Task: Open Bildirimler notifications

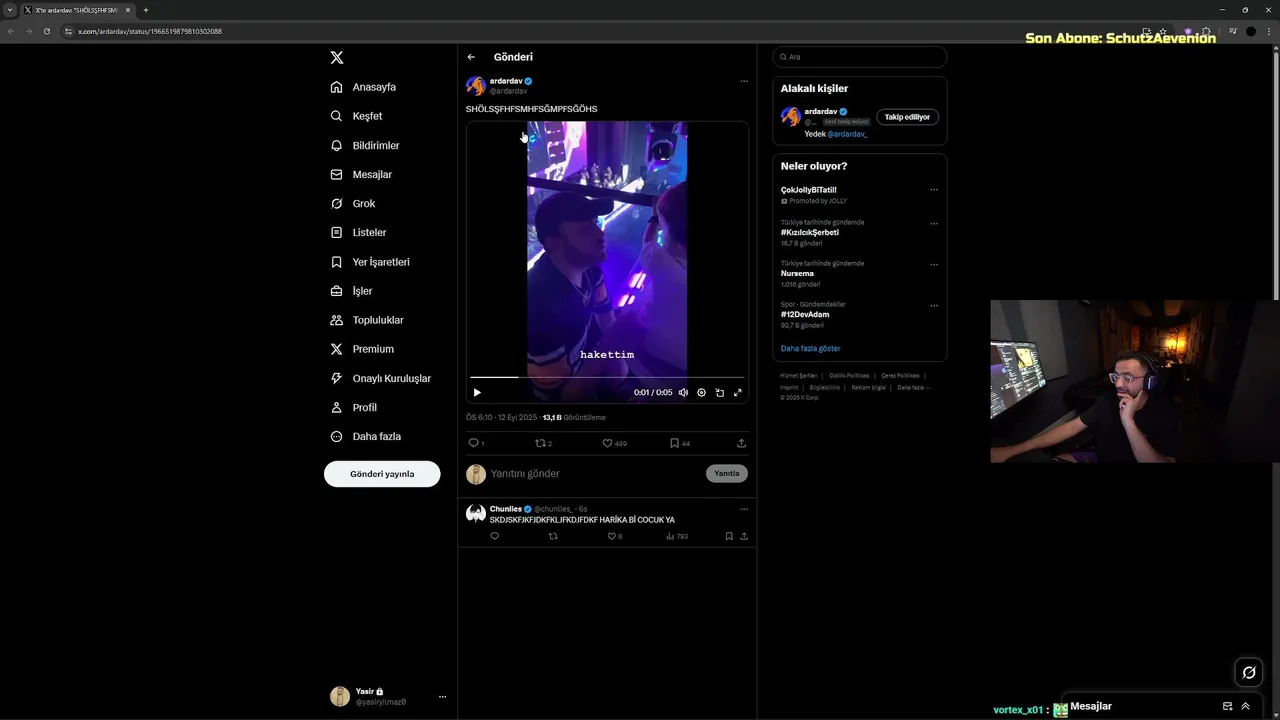Action: [x=365, y=145]
